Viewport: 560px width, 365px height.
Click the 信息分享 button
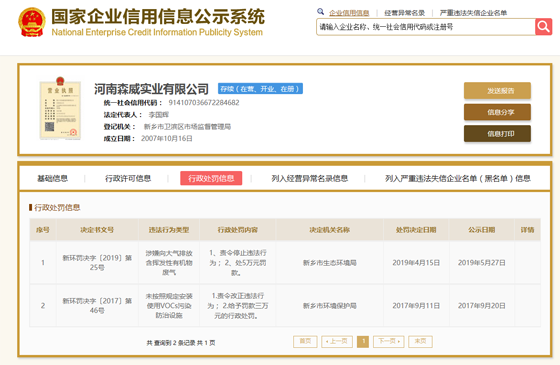click(497, 112)
